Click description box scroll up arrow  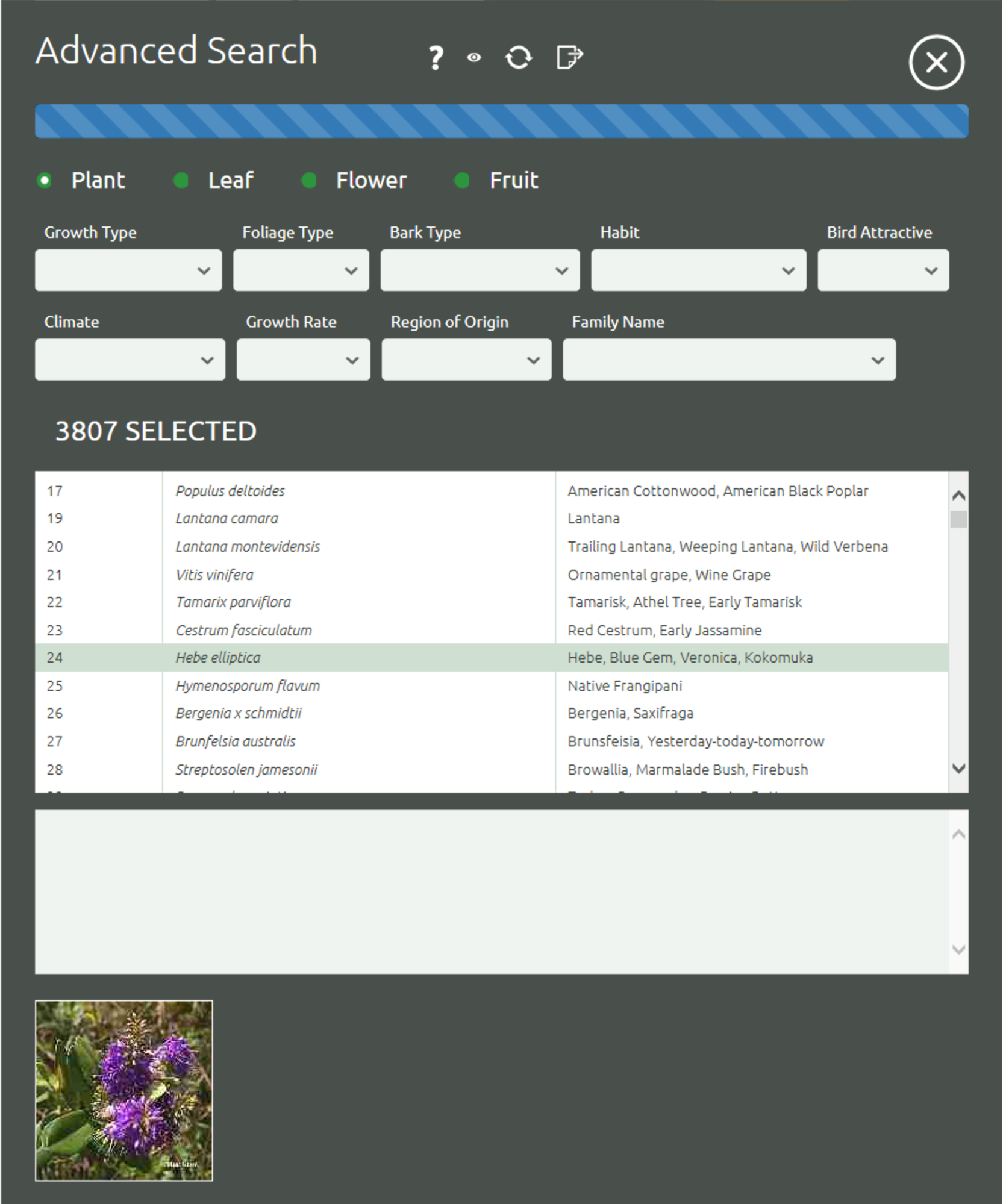(959, 834)
